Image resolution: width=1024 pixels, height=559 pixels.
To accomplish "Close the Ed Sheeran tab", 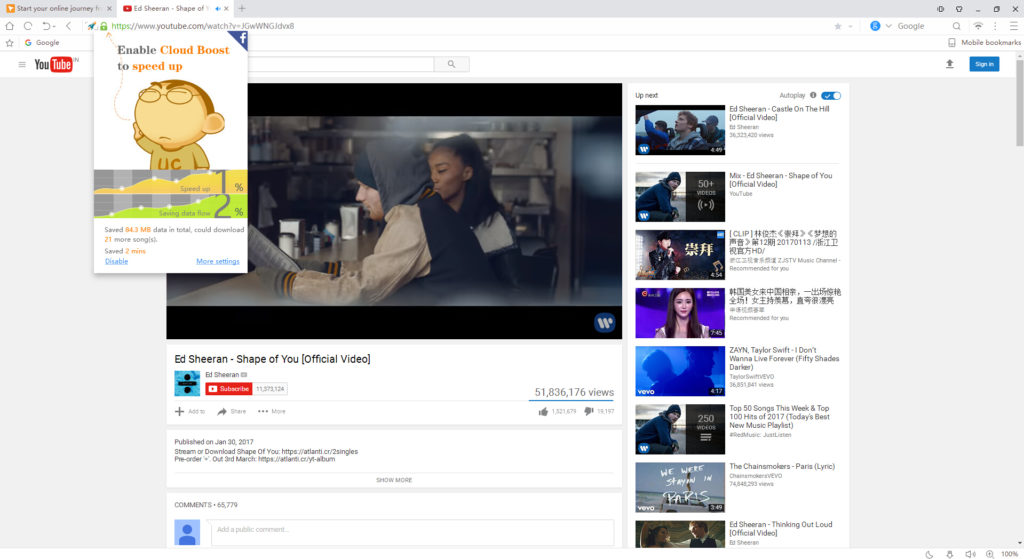I will 227,8.
